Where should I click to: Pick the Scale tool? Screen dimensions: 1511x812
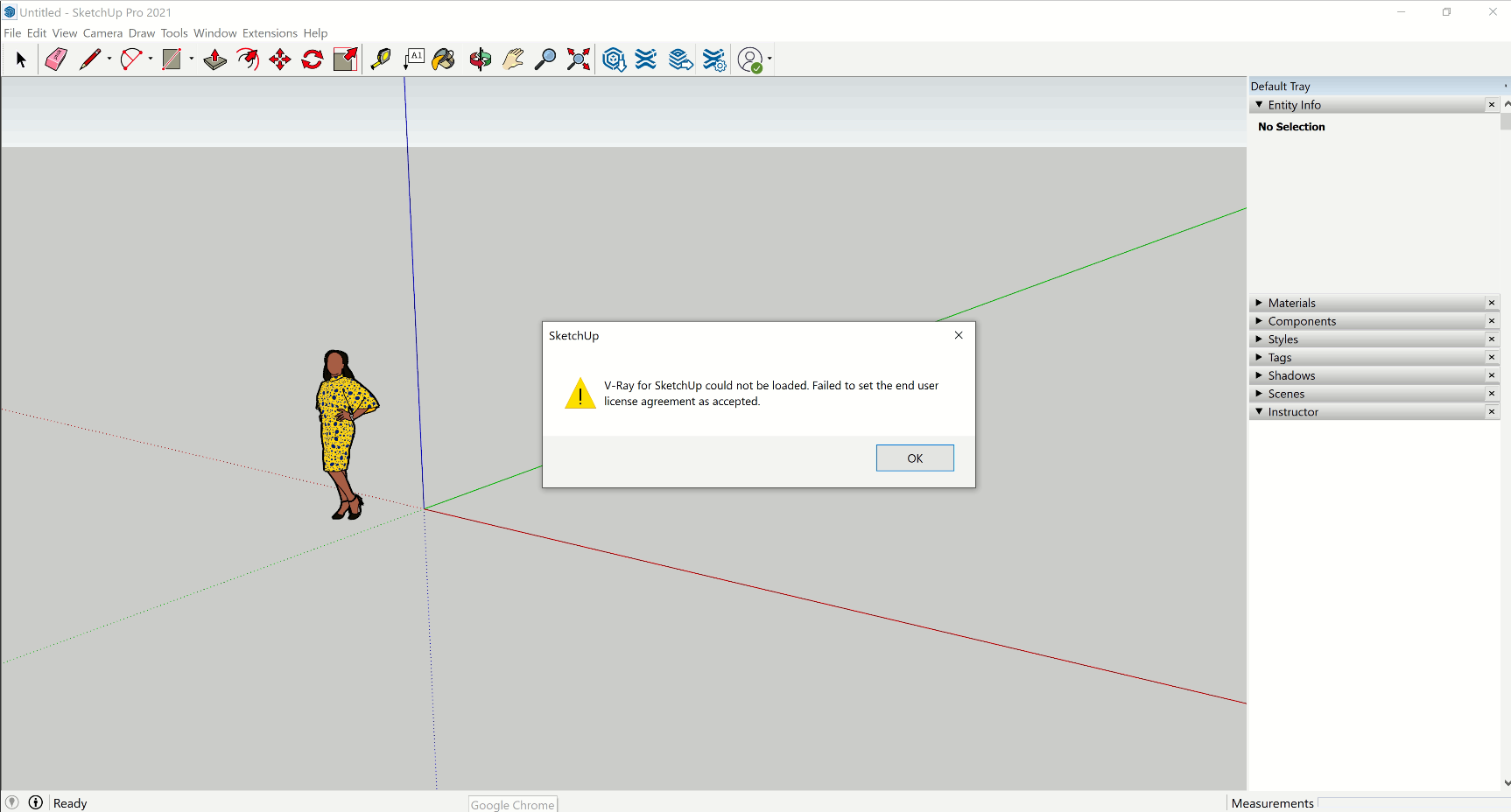(x=346, y=59)
